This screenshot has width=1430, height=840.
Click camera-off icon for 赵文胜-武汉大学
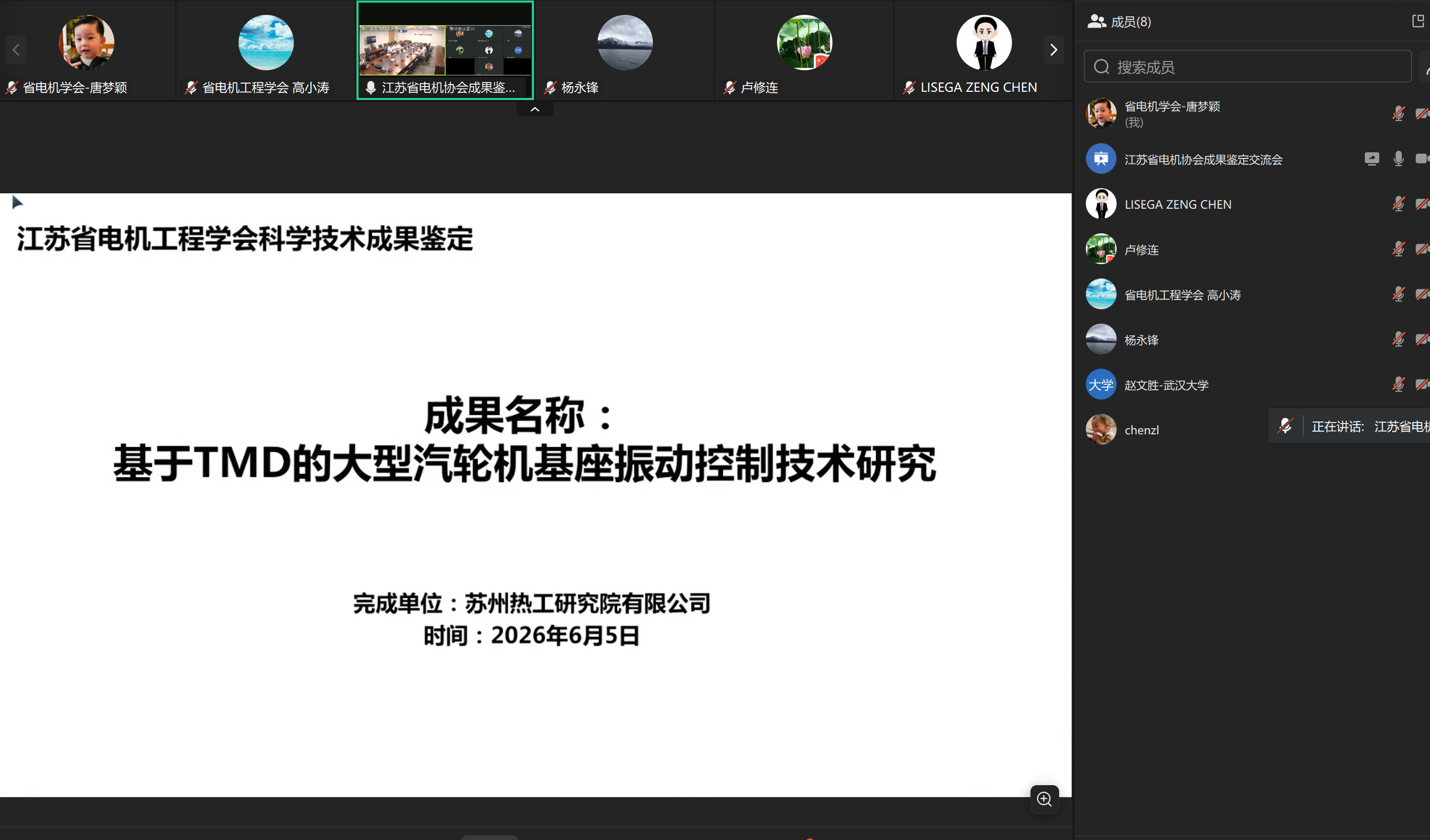click(1423, 385)
